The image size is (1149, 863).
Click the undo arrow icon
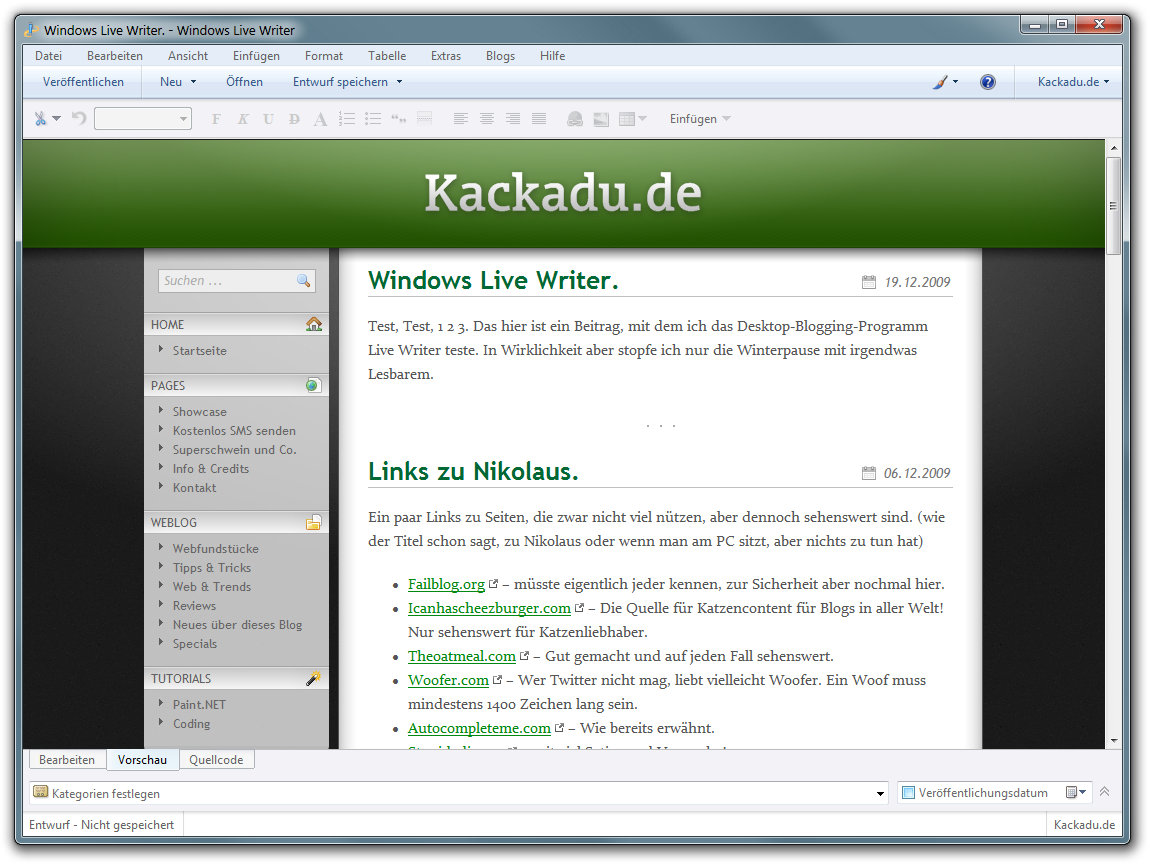[x=79, y=118]
